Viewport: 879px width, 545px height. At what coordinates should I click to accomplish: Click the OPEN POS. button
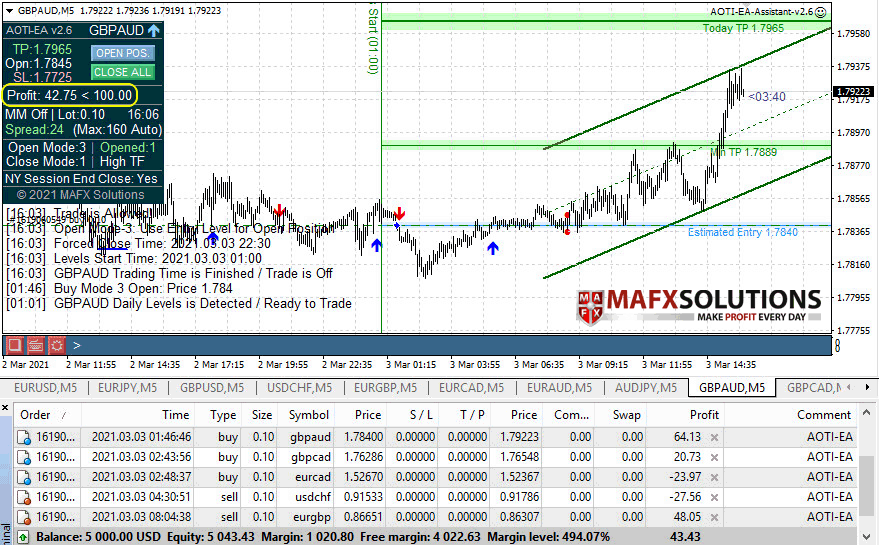pyautogui.click(x=122, y=53)
